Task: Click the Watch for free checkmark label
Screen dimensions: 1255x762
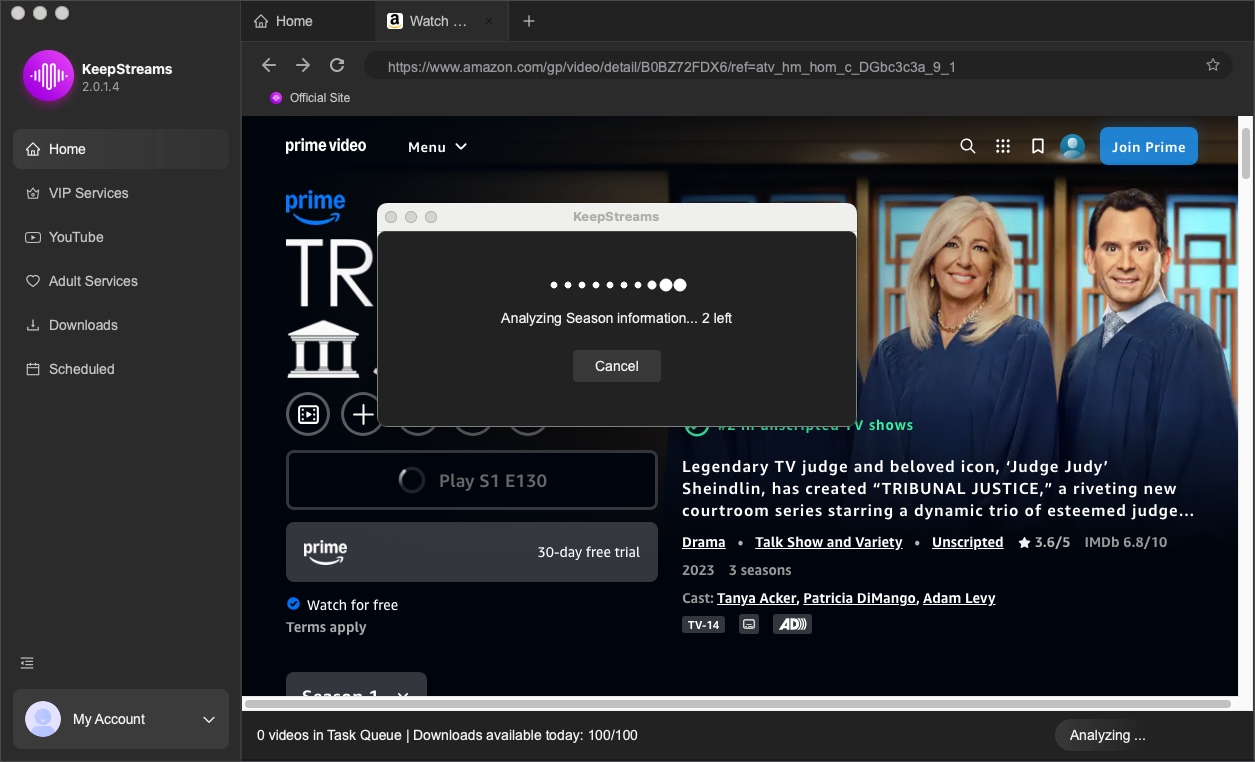Action: [x=342, y=605]
